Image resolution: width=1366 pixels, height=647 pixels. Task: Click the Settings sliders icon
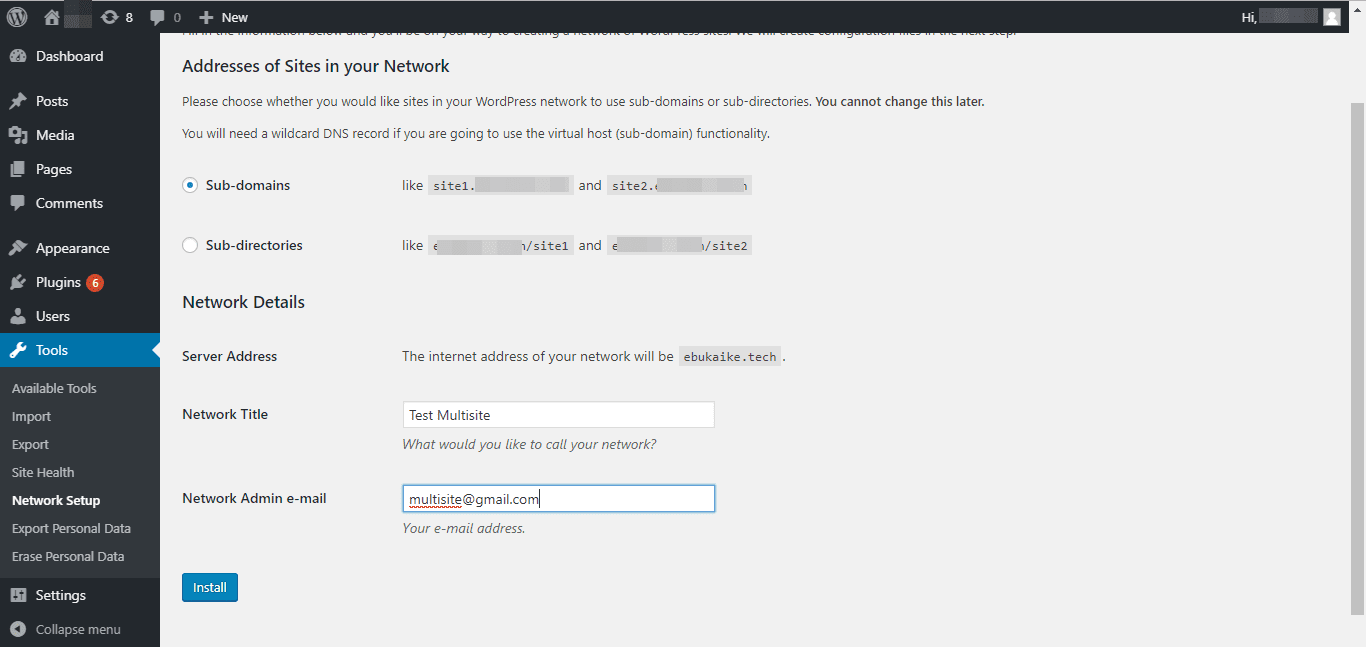click(18, 595)
